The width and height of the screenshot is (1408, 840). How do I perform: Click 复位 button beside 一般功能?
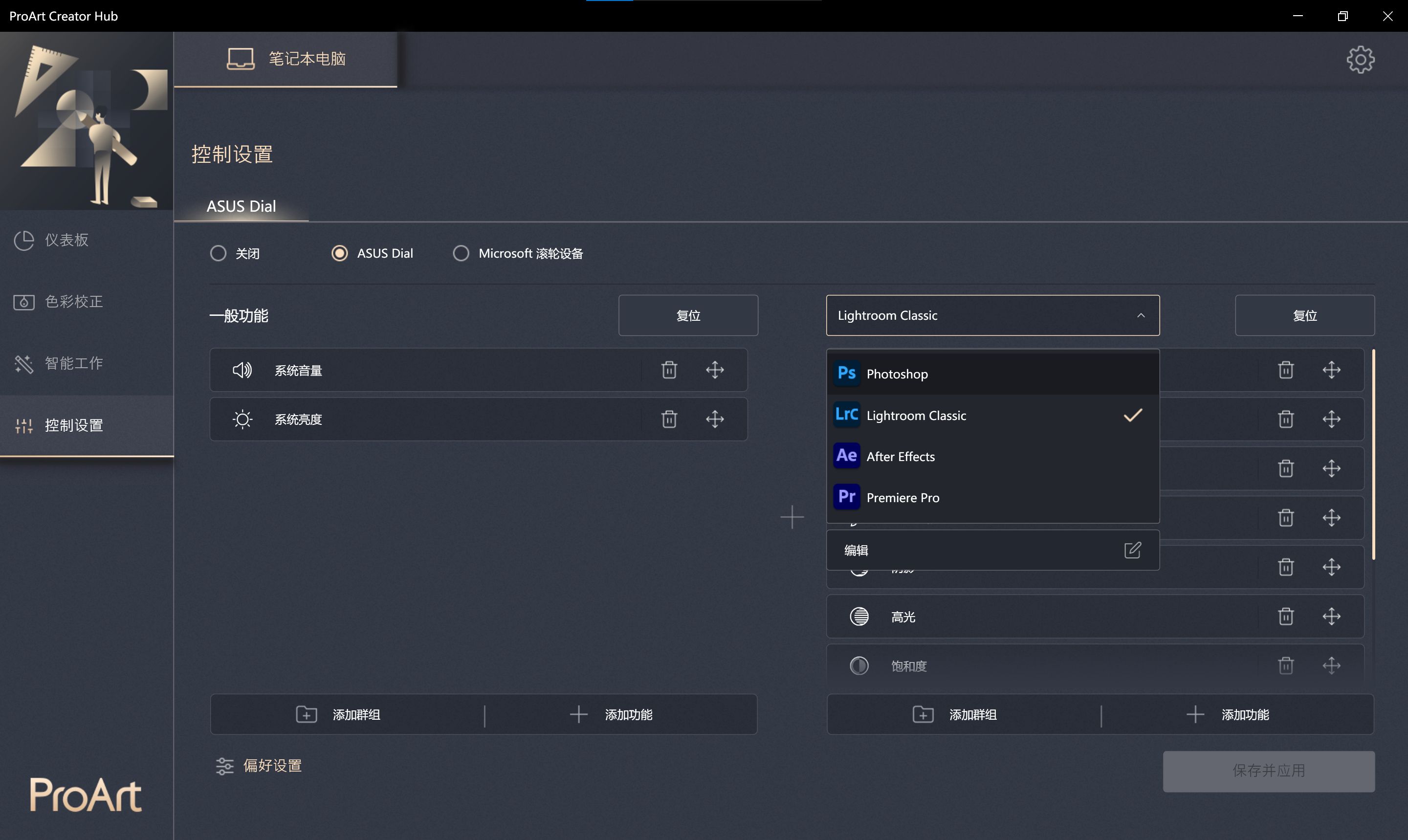tap(687, 315)
